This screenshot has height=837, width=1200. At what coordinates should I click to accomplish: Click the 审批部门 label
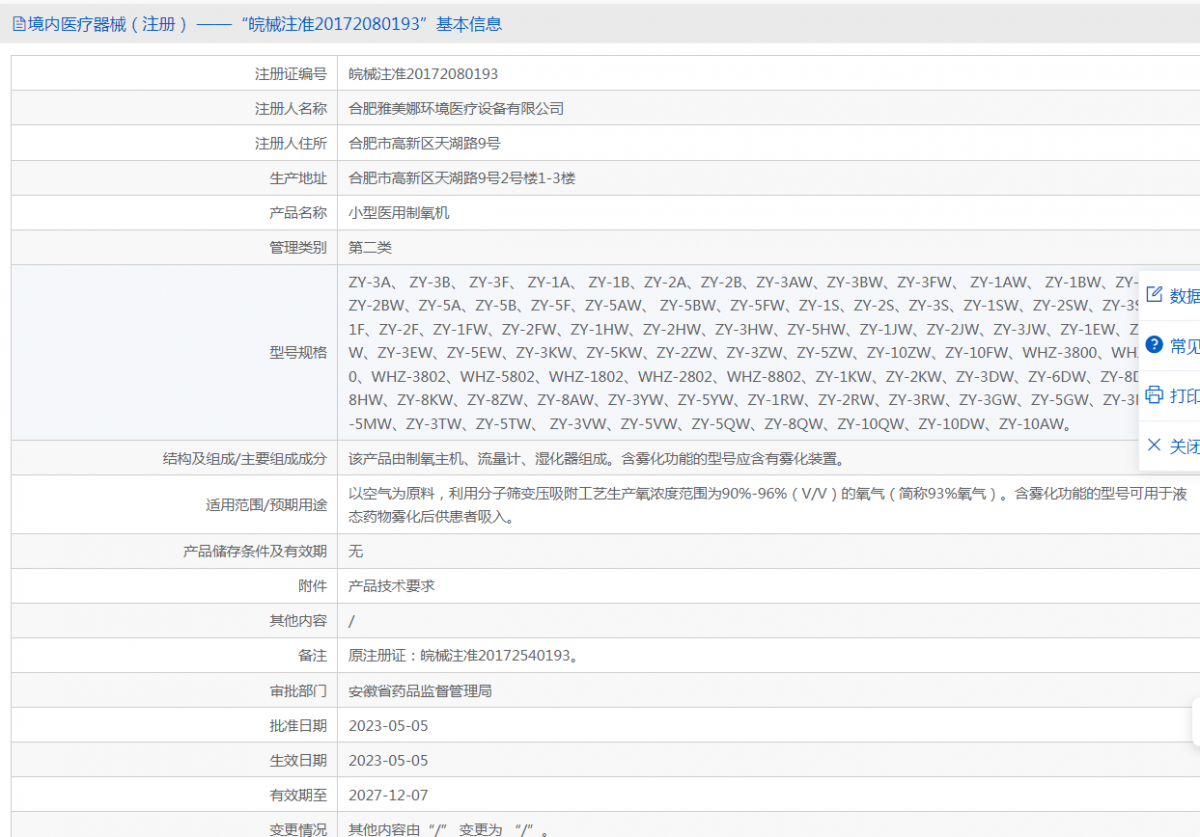click(298, 691)
